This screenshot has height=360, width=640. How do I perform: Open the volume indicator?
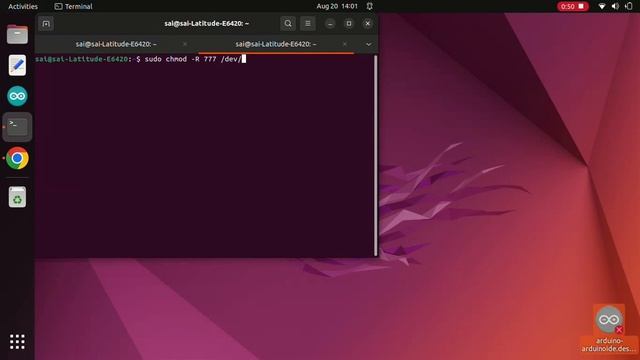[x=616, y=6]
